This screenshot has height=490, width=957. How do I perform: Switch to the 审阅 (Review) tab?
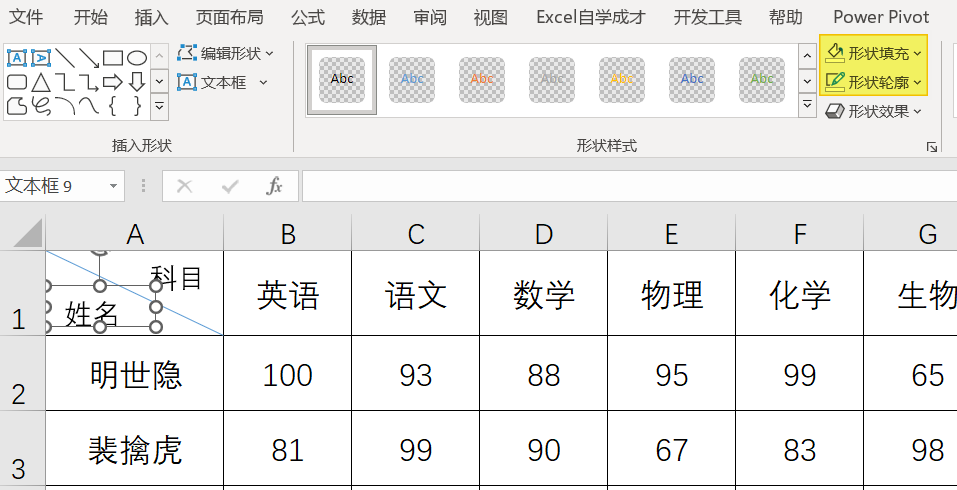pos(430,17)
